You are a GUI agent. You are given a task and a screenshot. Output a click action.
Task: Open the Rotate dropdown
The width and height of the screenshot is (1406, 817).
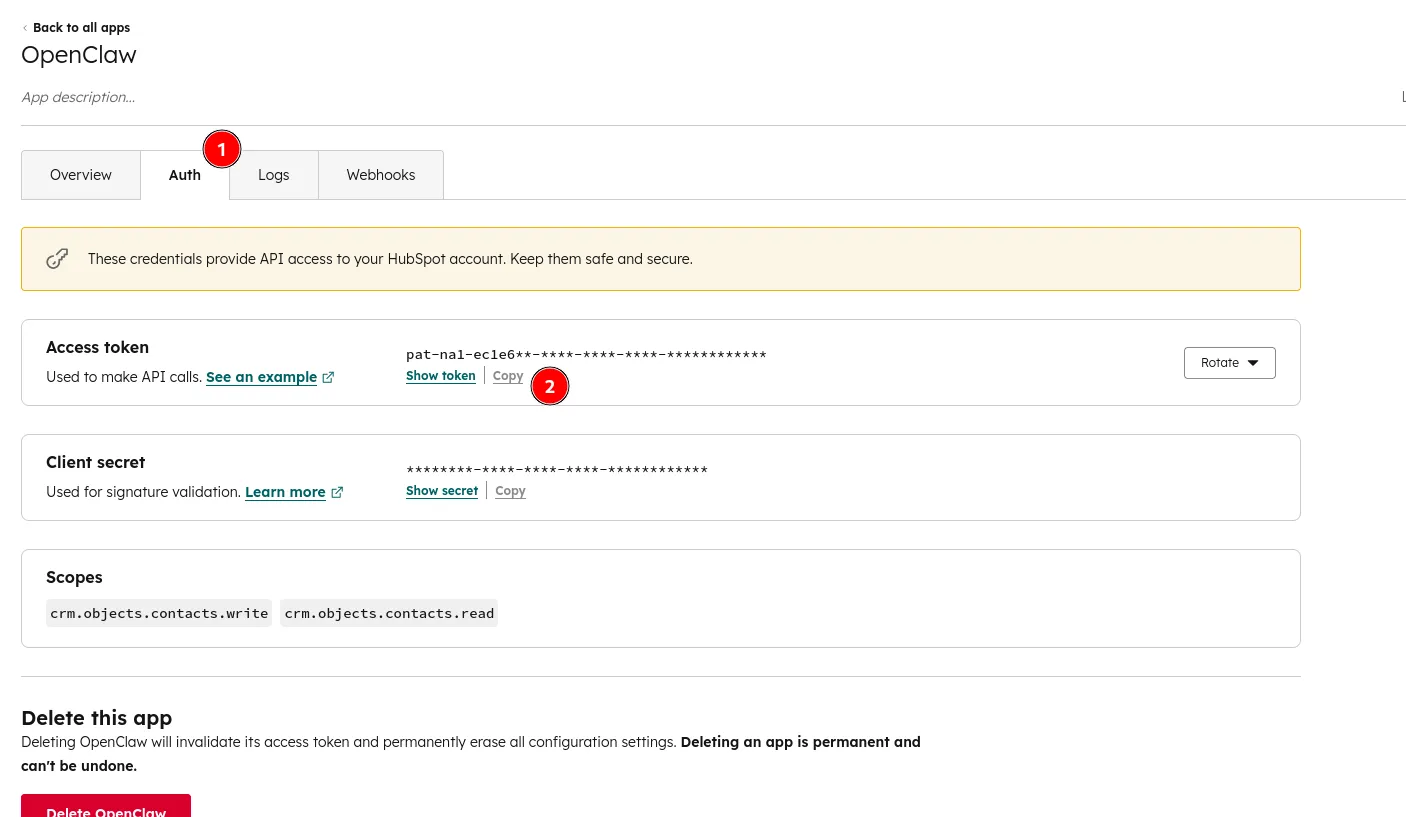[x=1230, y=363]
